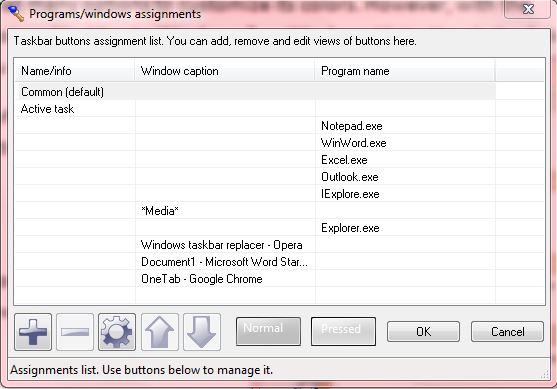Move assignment up with the up arrow
The height and width of the screenshot is (389, 557).
click(159, 332)
